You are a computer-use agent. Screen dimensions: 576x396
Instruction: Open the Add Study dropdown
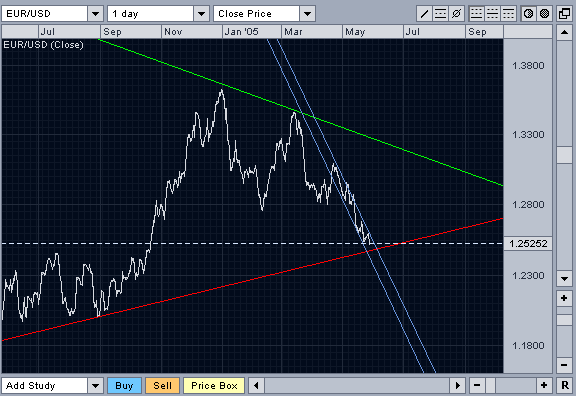point(96,386)
